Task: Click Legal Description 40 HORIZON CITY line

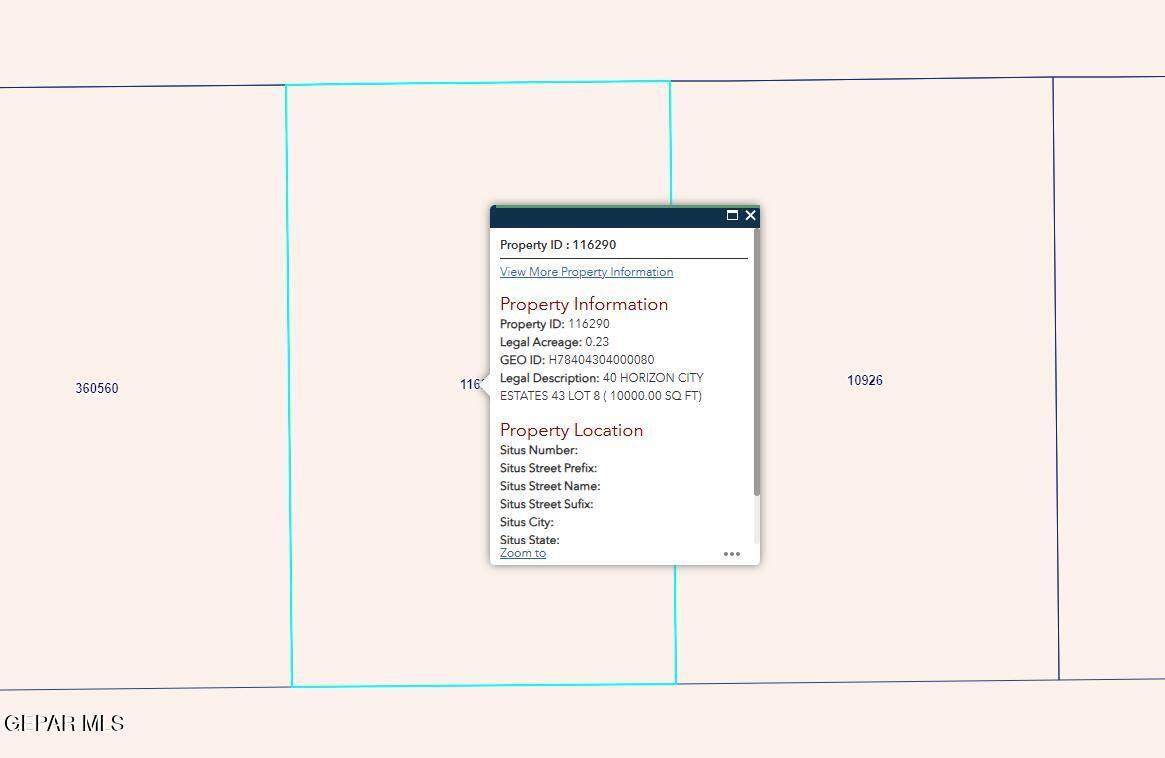Action: click(602, 378)
